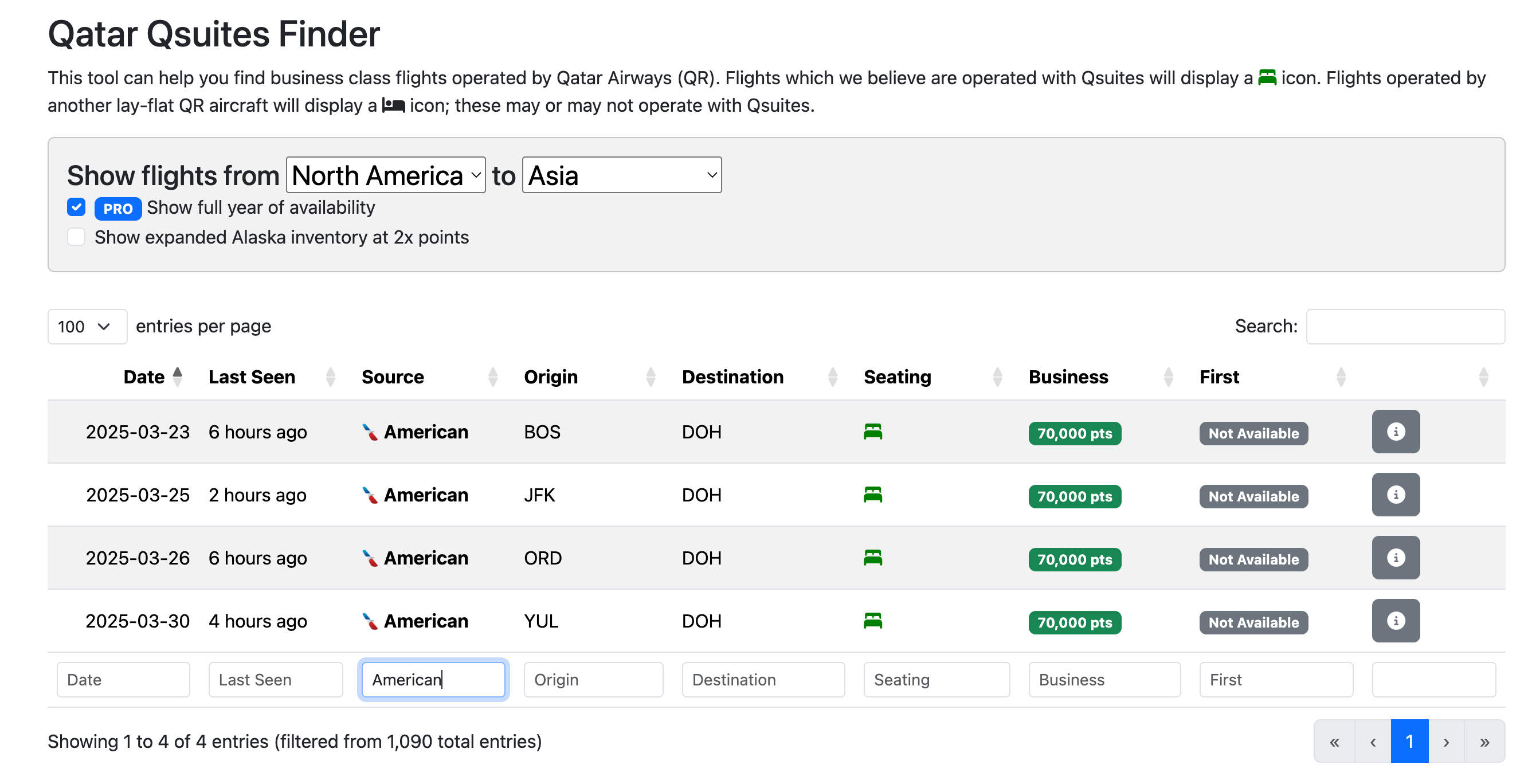Click green Qsuites bed icon in BOS row
Screen dimensions: 1528x784
click(872, 432)
